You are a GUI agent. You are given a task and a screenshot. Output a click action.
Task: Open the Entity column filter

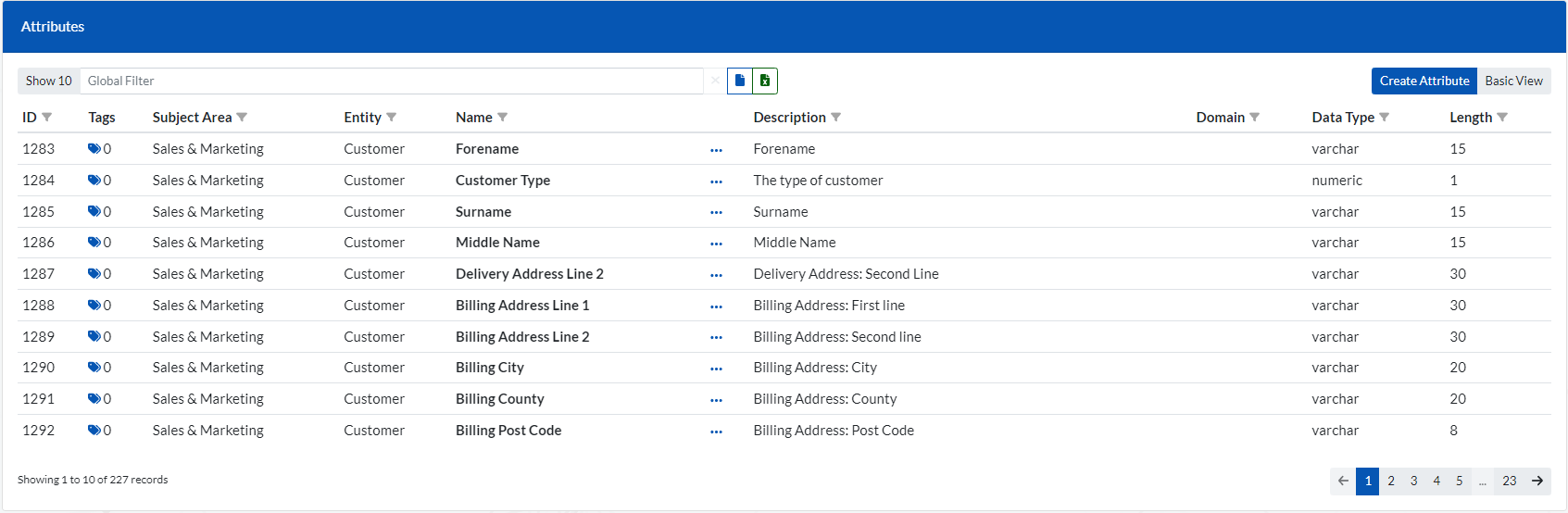click(392, 118)
